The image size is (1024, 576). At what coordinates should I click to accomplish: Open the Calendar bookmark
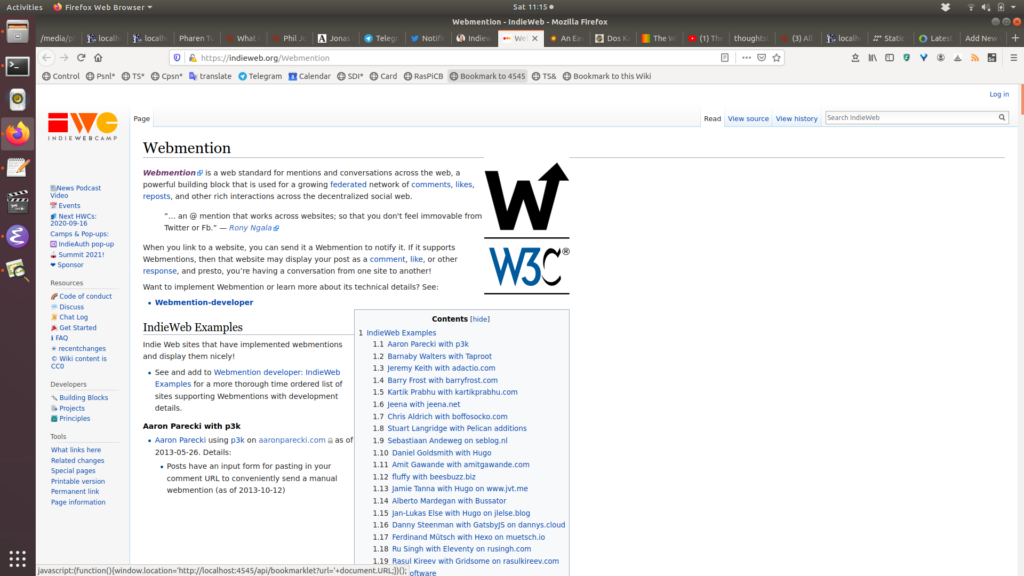click(309, 76)
